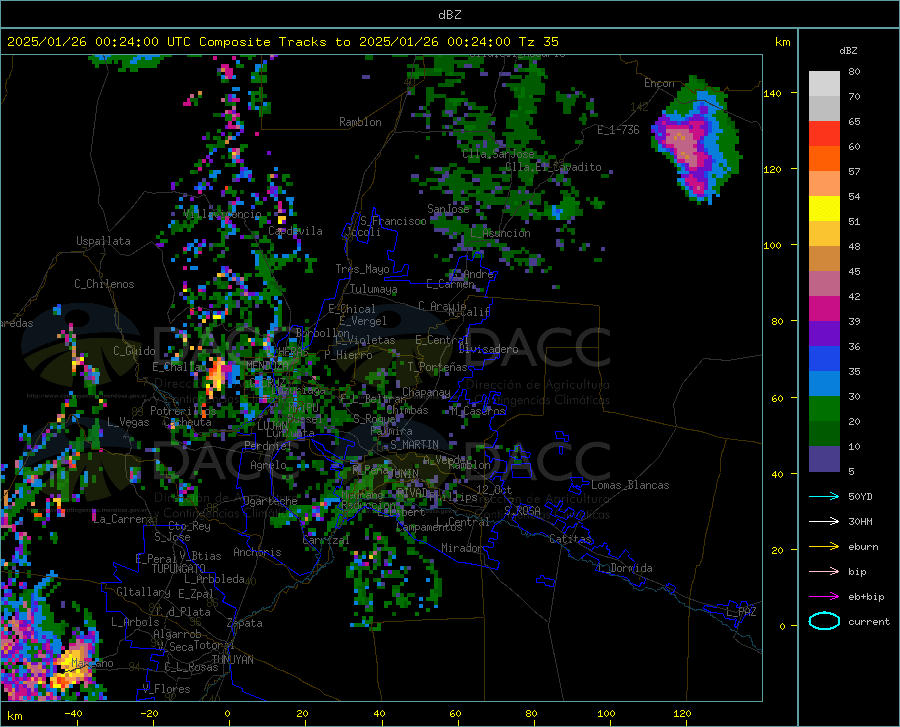Click the Ramblon label near top

[x=360, y=122]
